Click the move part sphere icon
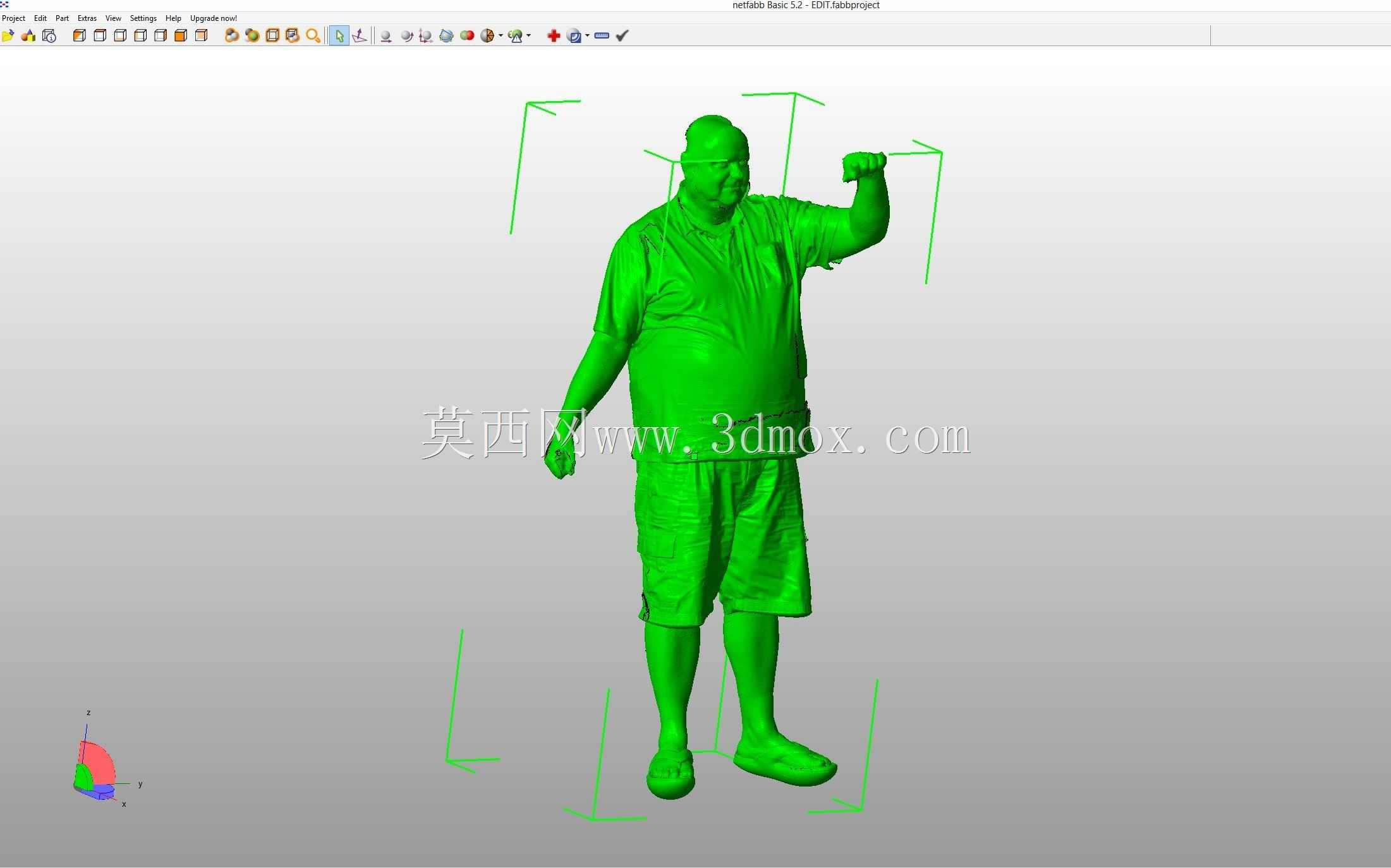 [x=386, y=36]
